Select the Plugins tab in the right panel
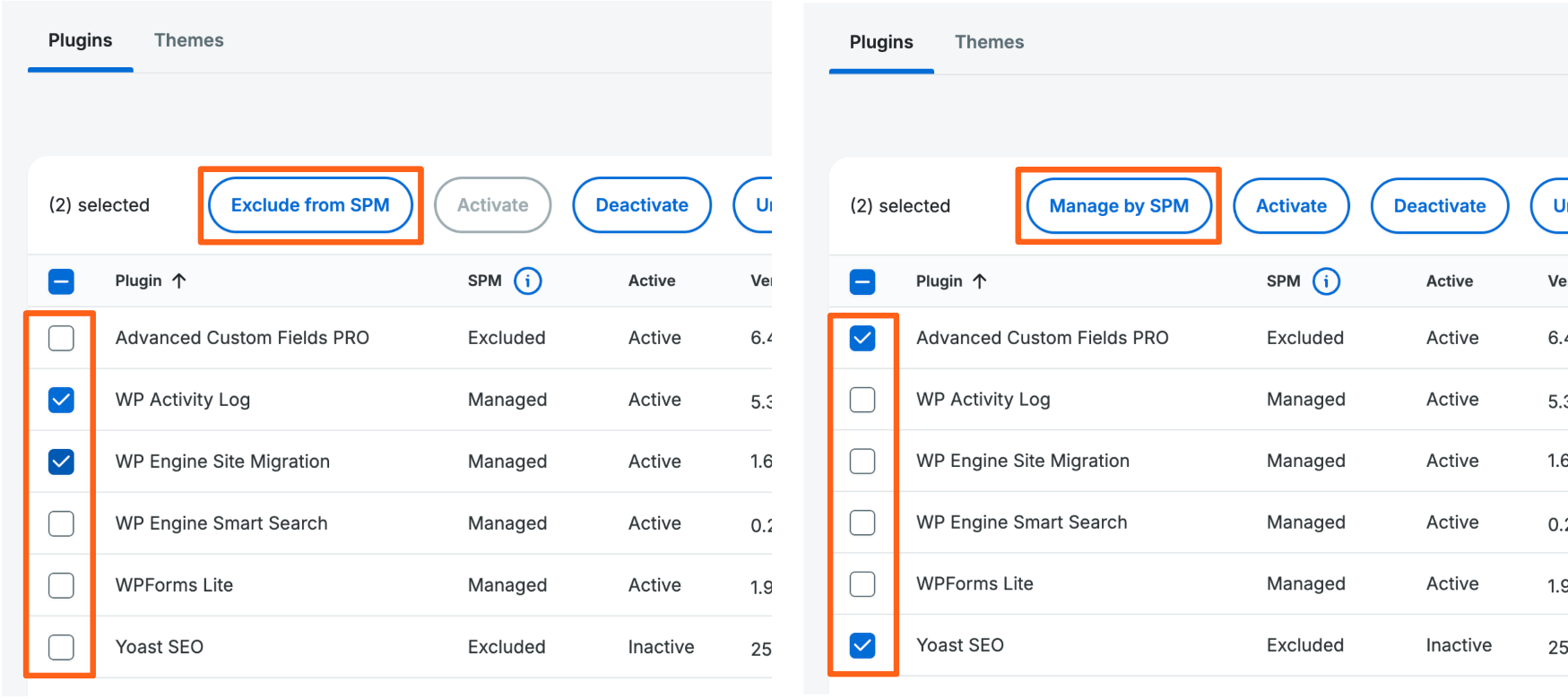This screenshot has height=699, width=1568. [x=880, y=42]
